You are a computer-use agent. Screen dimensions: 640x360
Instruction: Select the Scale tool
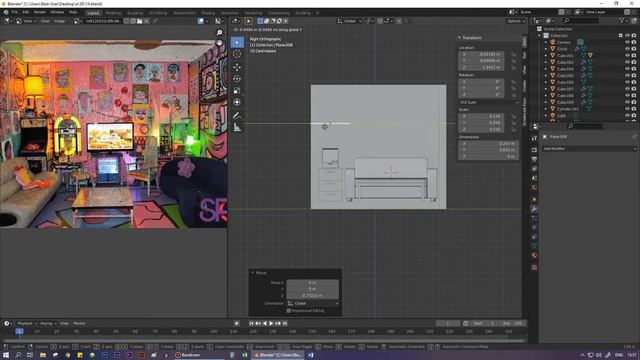[x=237, y=91]
